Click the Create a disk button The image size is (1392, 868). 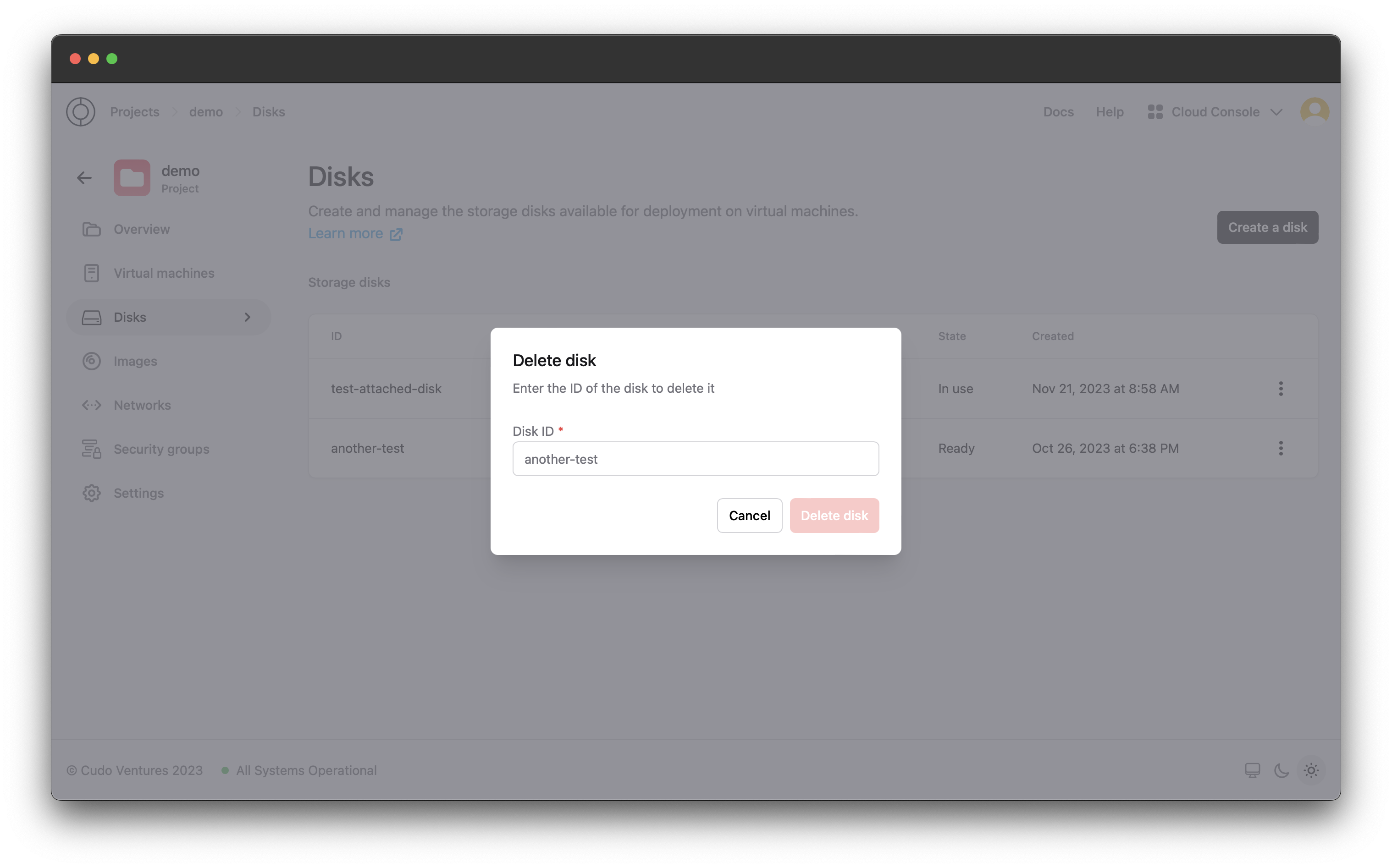pyautogui.click(x=1268, y=226)
